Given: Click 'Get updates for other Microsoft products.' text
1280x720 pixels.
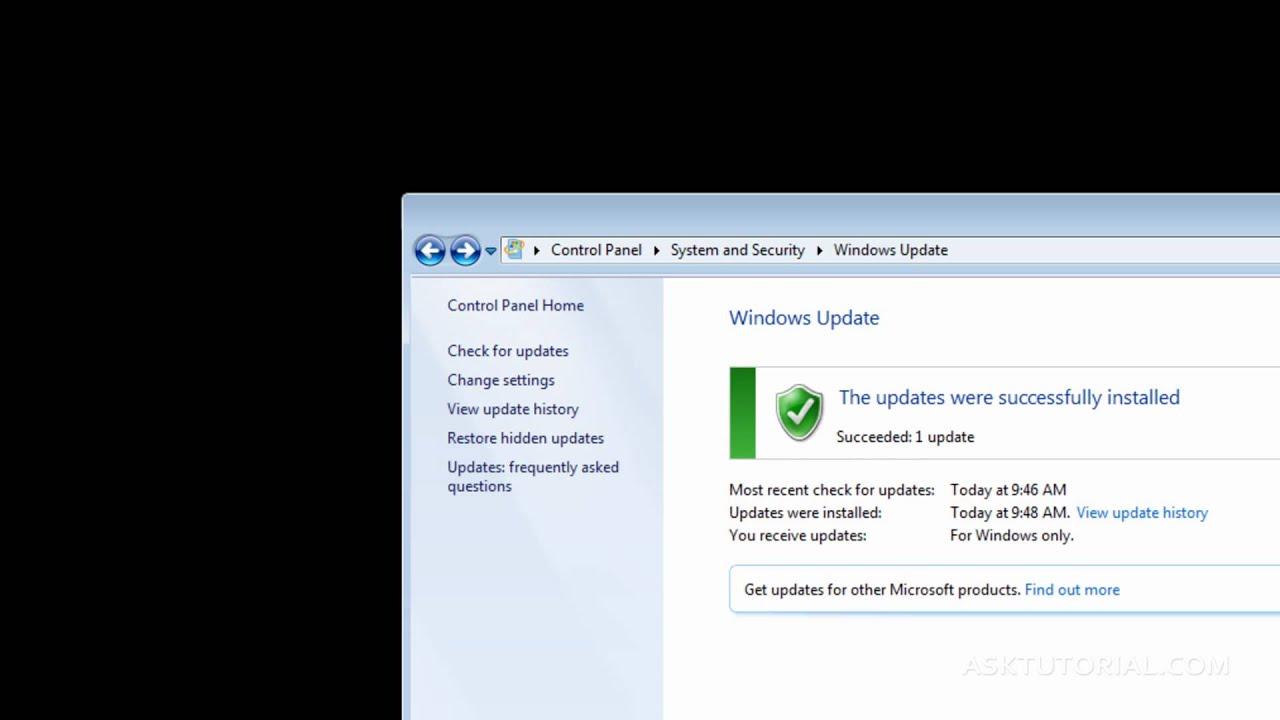Looking at the screenshot, I should (882, 589).
